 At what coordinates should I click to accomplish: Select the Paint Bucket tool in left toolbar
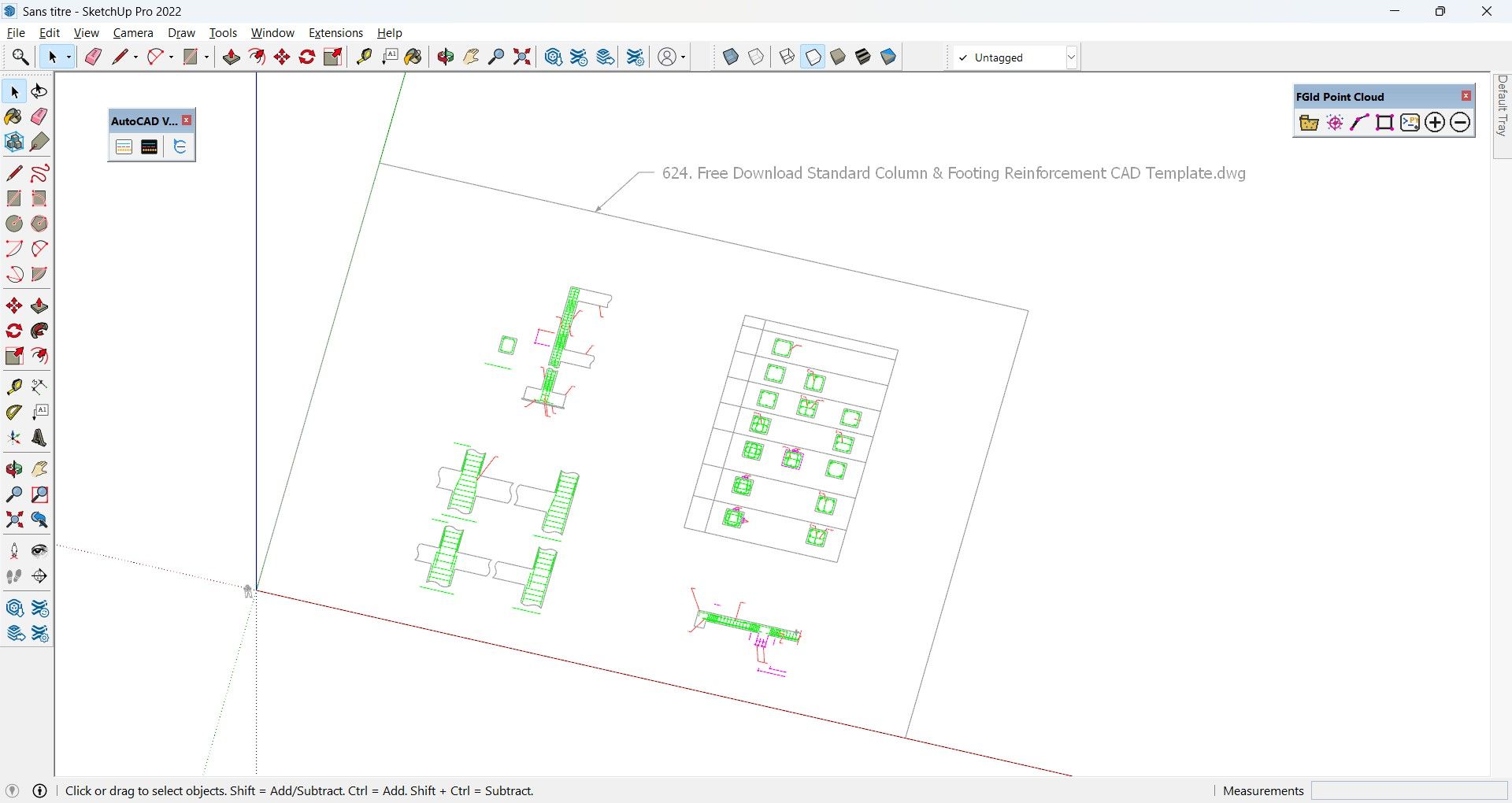(x=14, y=117)
